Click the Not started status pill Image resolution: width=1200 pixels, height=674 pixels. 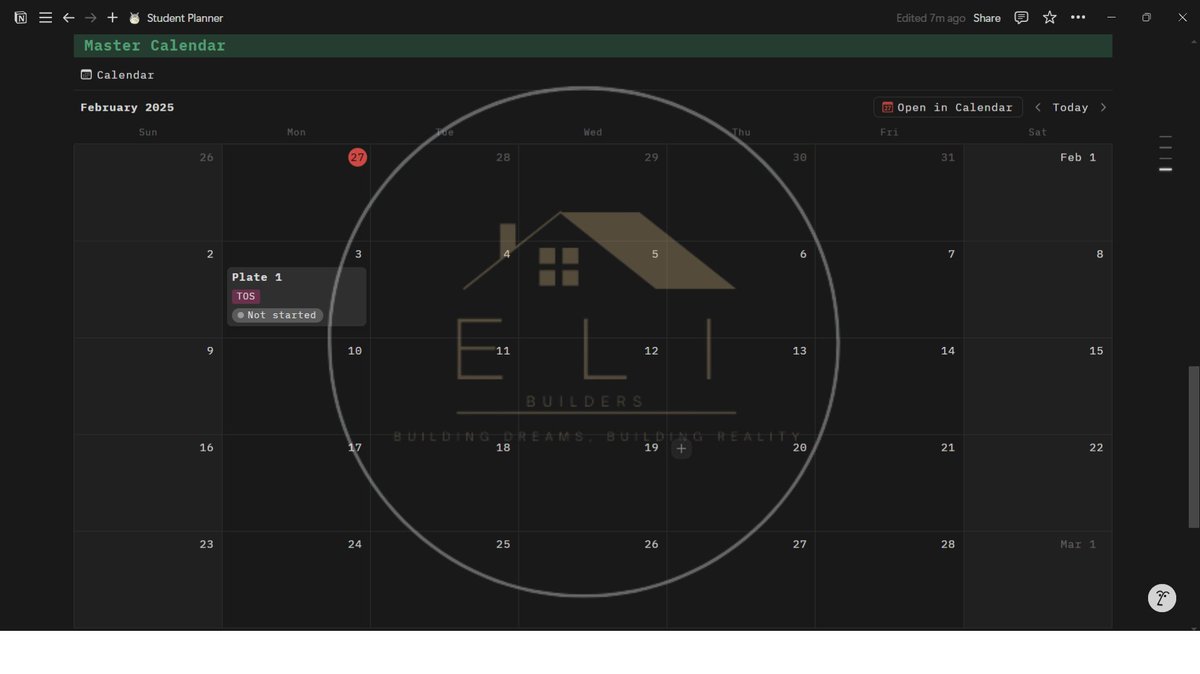tap(277, 315)
